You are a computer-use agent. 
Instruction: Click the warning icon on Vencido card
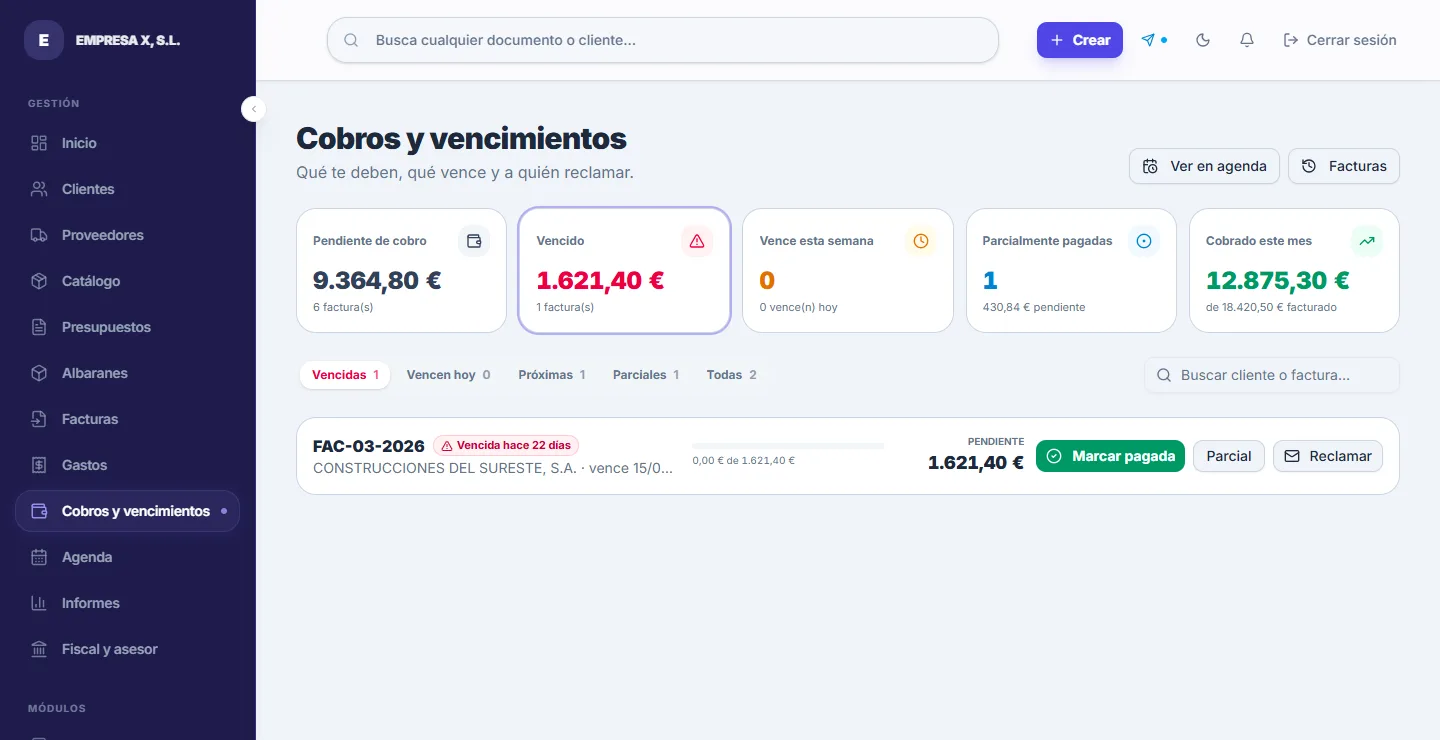pyautogui.click(x=697, y=241)
